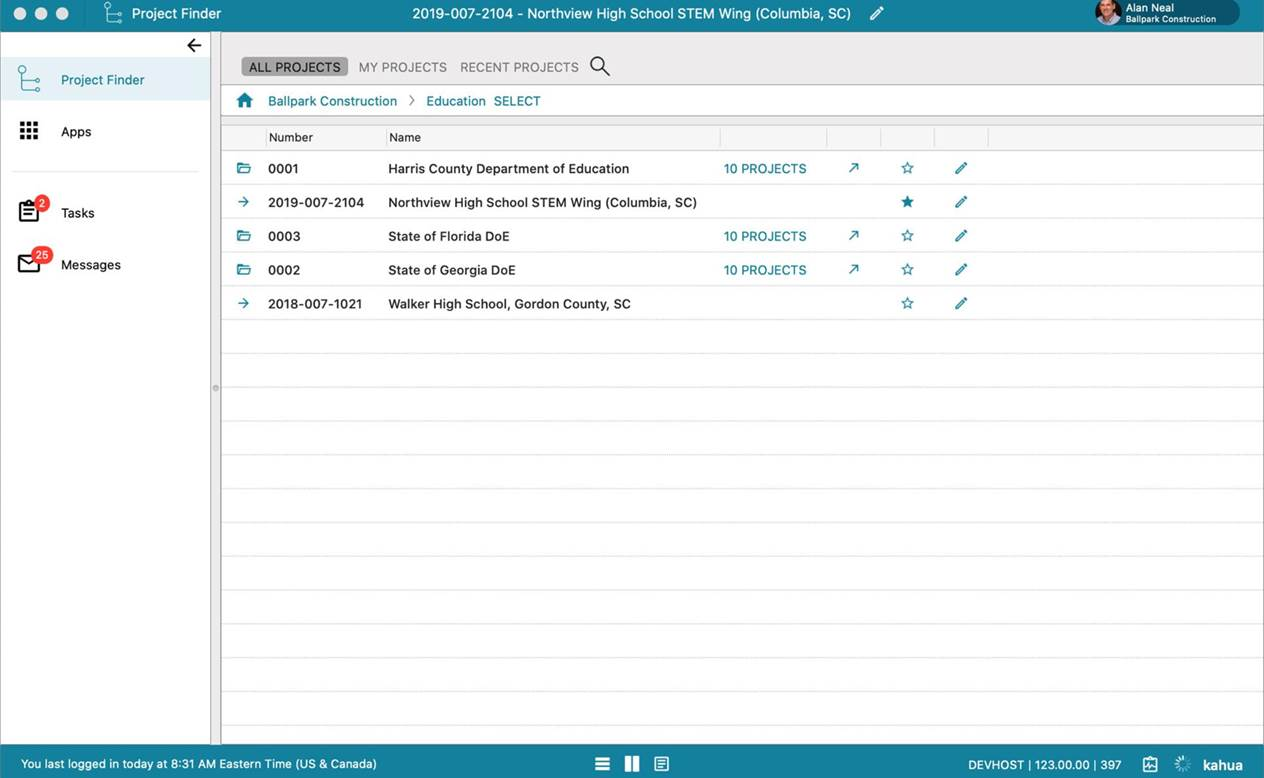This screenshot has width=1264, height=778.
Task: Open the Apps grid
Action: click(x=29, y=131)
